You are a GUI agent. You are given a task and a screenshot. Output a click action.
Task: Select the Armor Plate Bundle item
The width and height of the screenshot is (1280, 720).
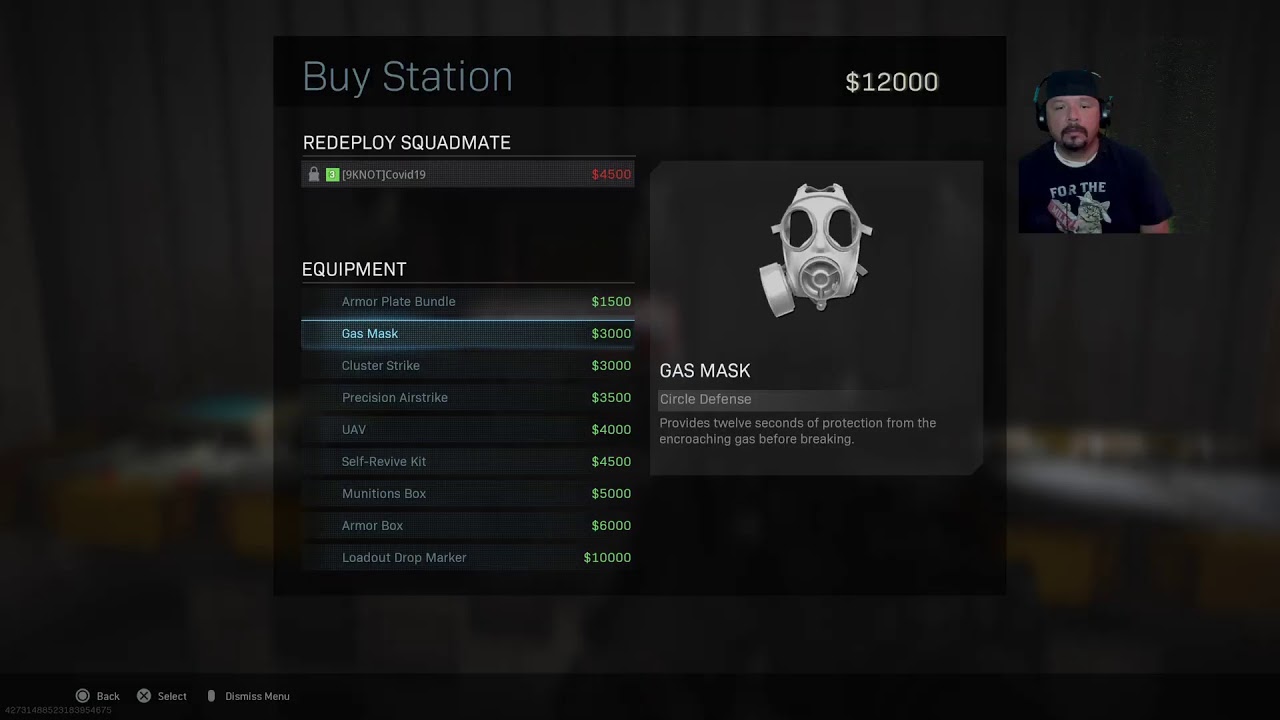(x=468, y=301)
